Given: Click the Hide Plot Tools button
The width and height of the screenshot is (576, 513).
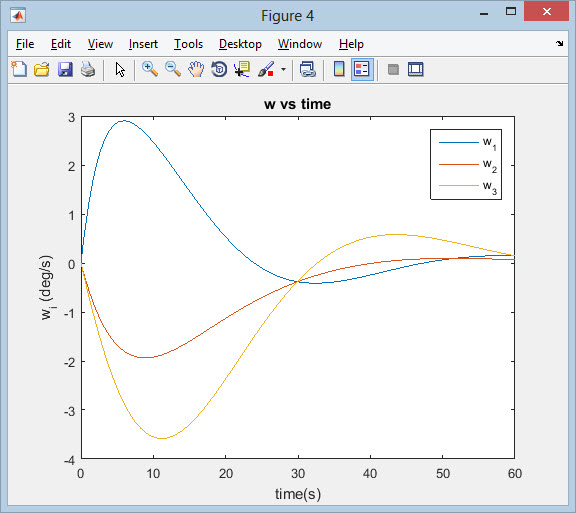Looking at the screenshot, I should coord(393,69).
